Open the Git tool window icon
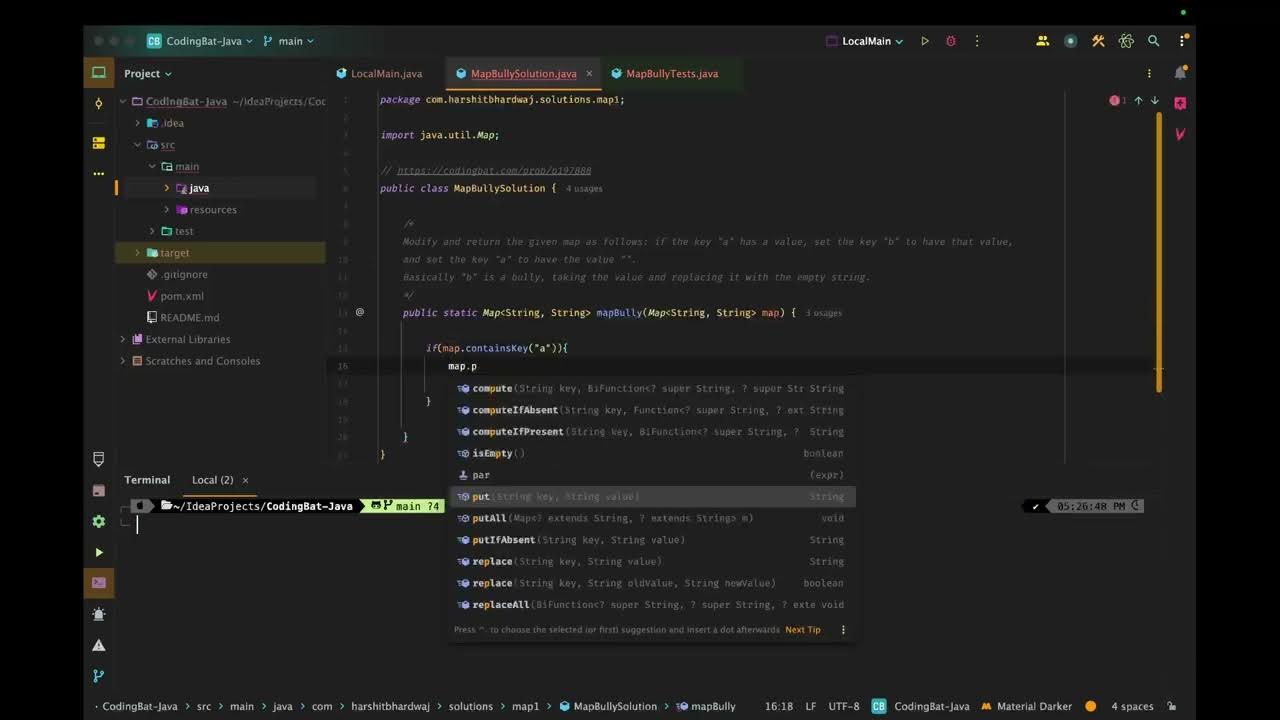The image size is (1280, 720). click(x=98, y=676)
